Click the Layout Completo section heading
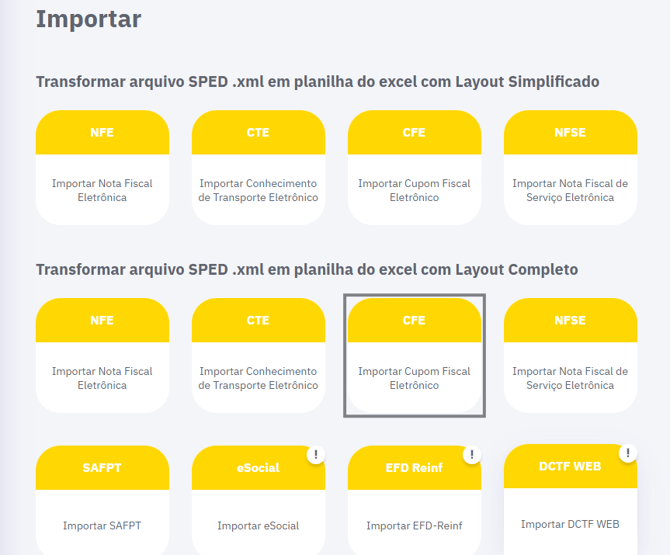670x555 pixels. click(306, 270)
